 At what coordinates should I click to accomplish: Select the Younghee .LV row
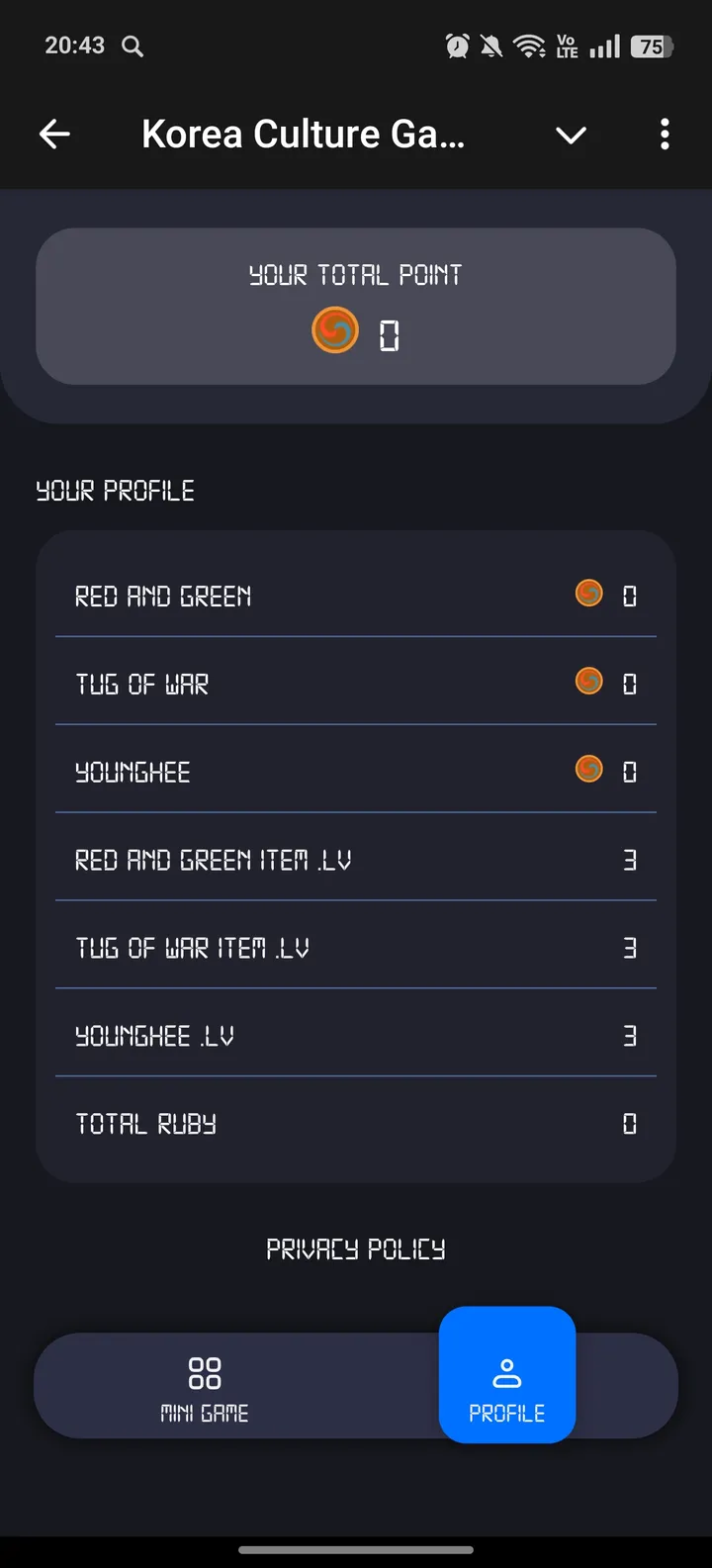tap(356, 1035)
